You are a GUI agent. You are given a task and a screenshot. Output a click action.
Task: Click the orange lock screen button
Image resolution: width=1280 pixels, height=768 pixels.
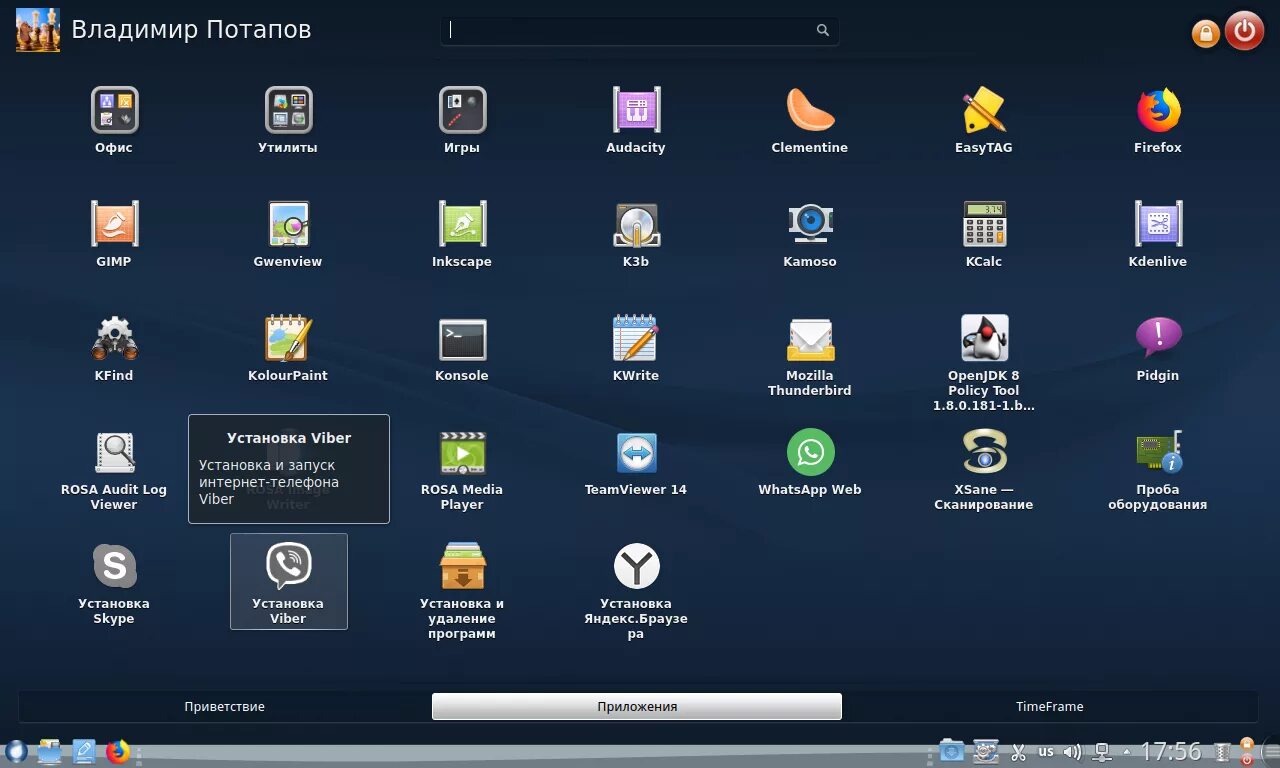click(x=1205, y=34)
